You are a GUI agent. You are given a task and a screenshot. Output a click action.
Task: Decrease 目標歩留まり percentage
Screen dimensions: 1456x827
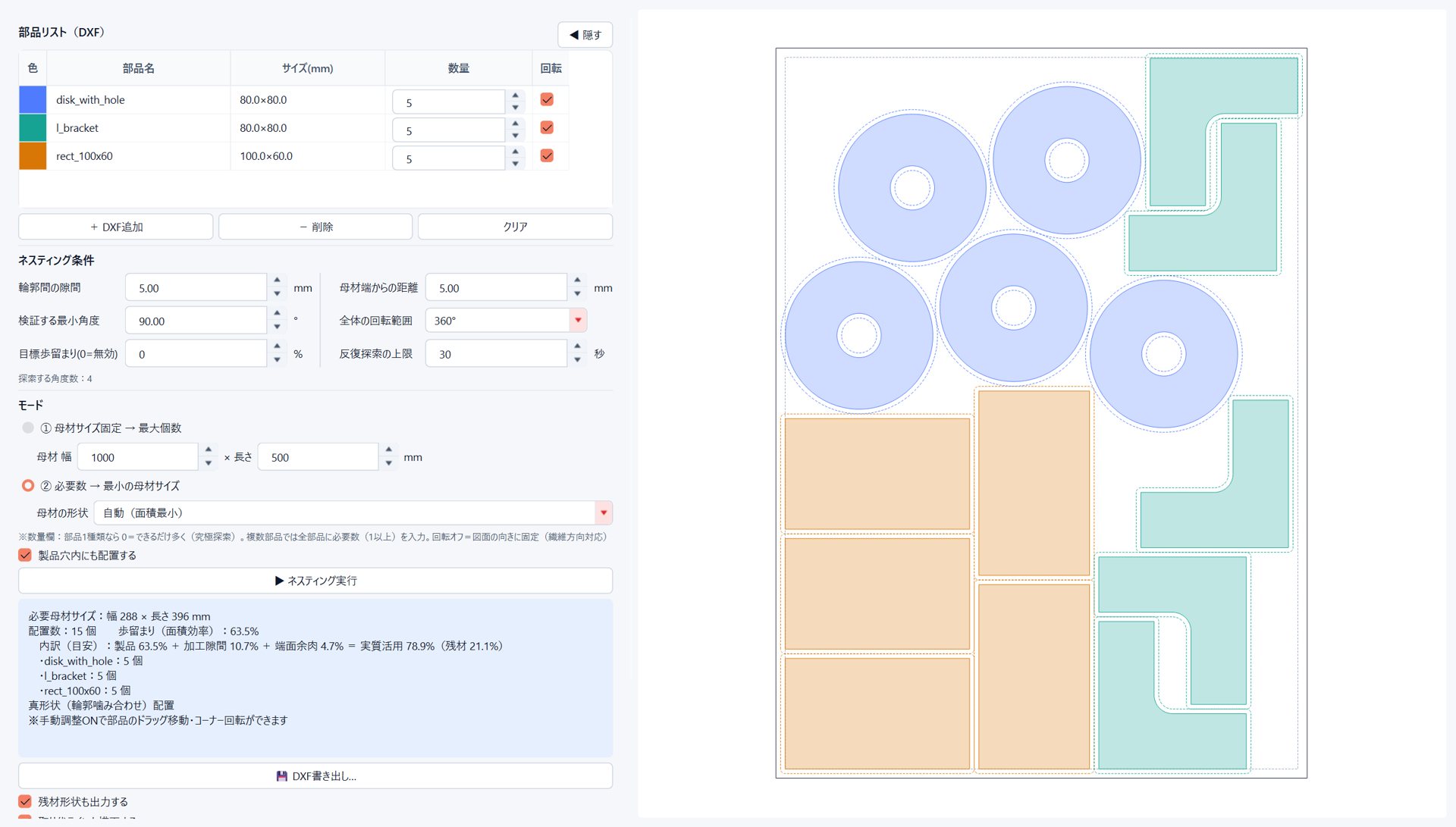point(278,359)
